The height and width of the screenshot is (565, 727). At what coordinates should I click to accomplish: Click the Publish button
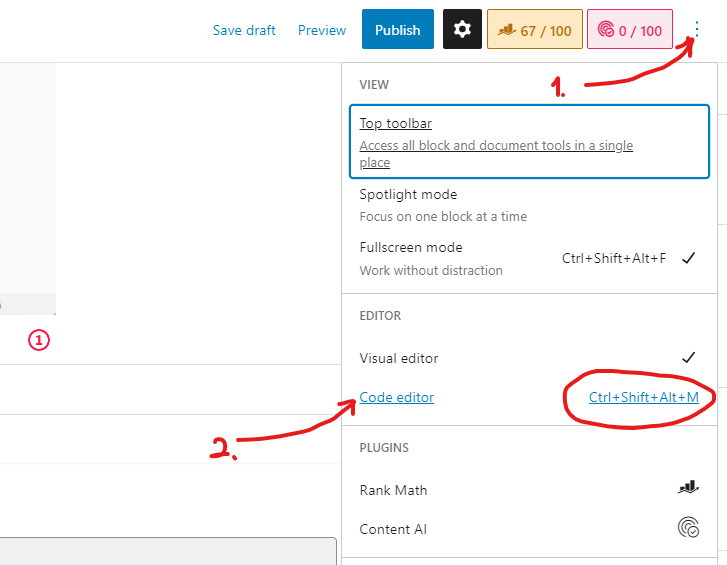[398, 29]
